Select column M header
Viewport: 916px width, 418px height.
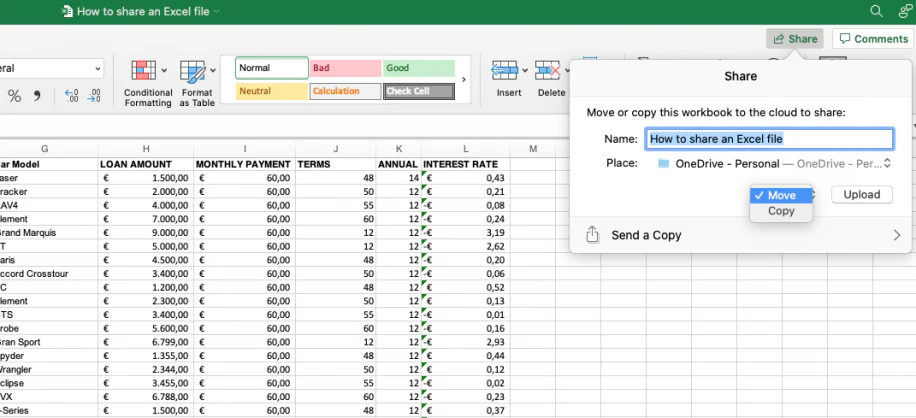pos(533,149)
